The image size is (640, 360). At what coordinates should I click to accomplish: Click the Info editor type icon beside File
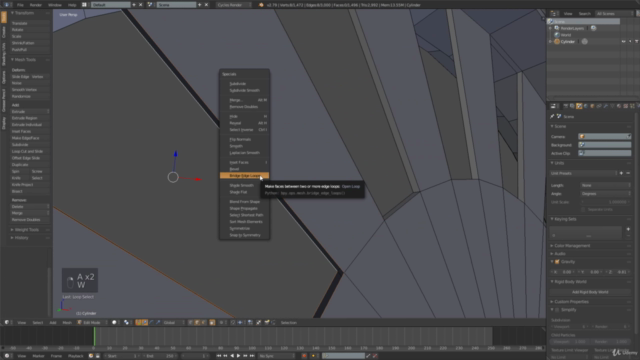tap(7, 5)
